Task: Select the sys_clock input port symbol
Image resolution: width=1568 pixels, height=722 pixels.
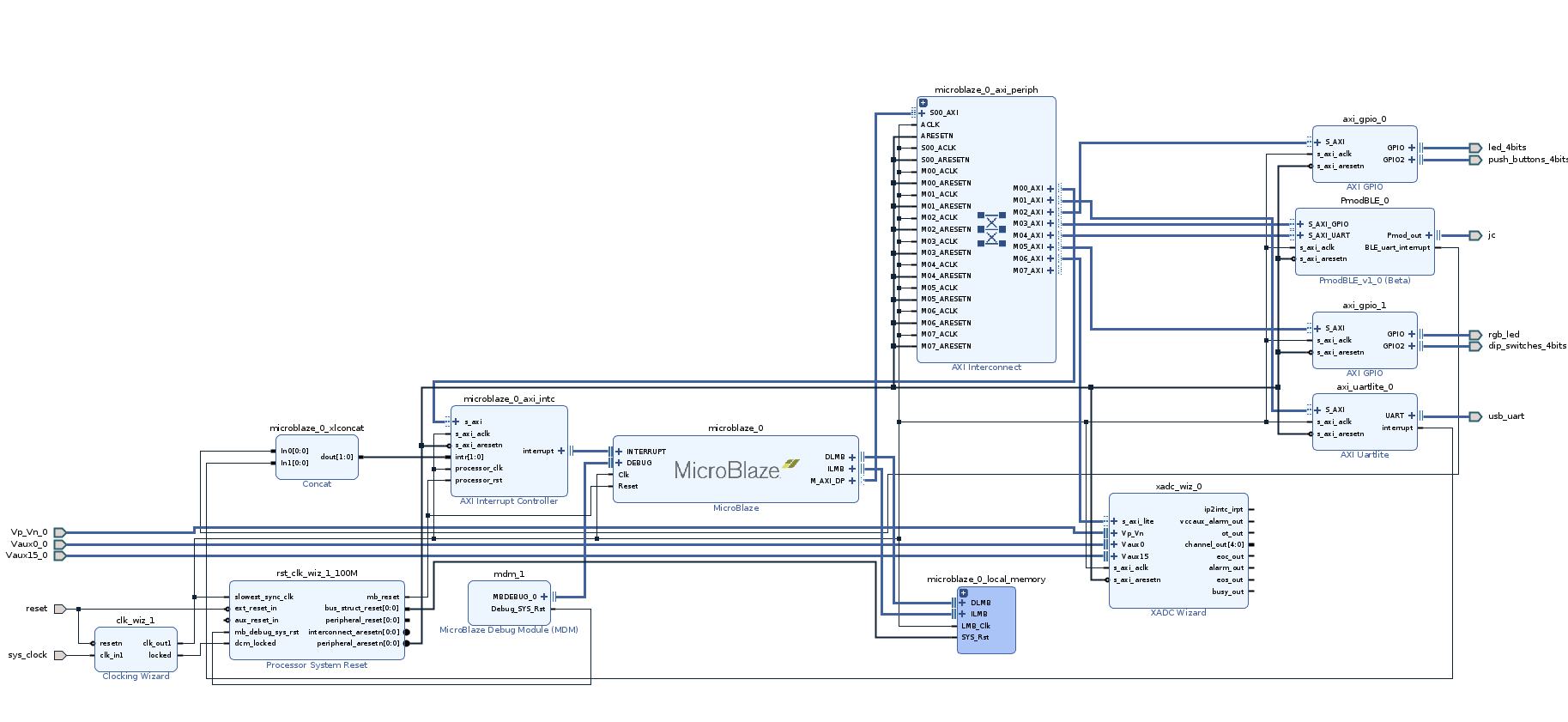Action: pyautogui.click(x=60, y=655)
